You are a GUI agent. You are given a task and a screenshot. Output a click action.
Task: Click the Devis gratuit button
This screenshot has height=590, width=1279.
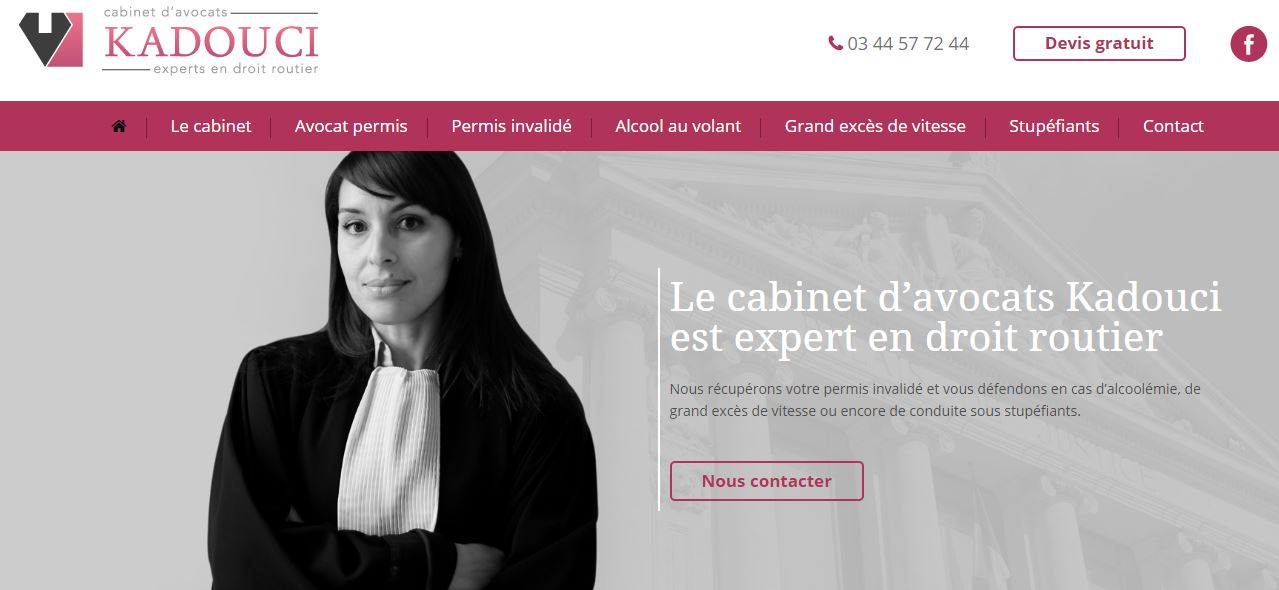[x=1099, y=43]
